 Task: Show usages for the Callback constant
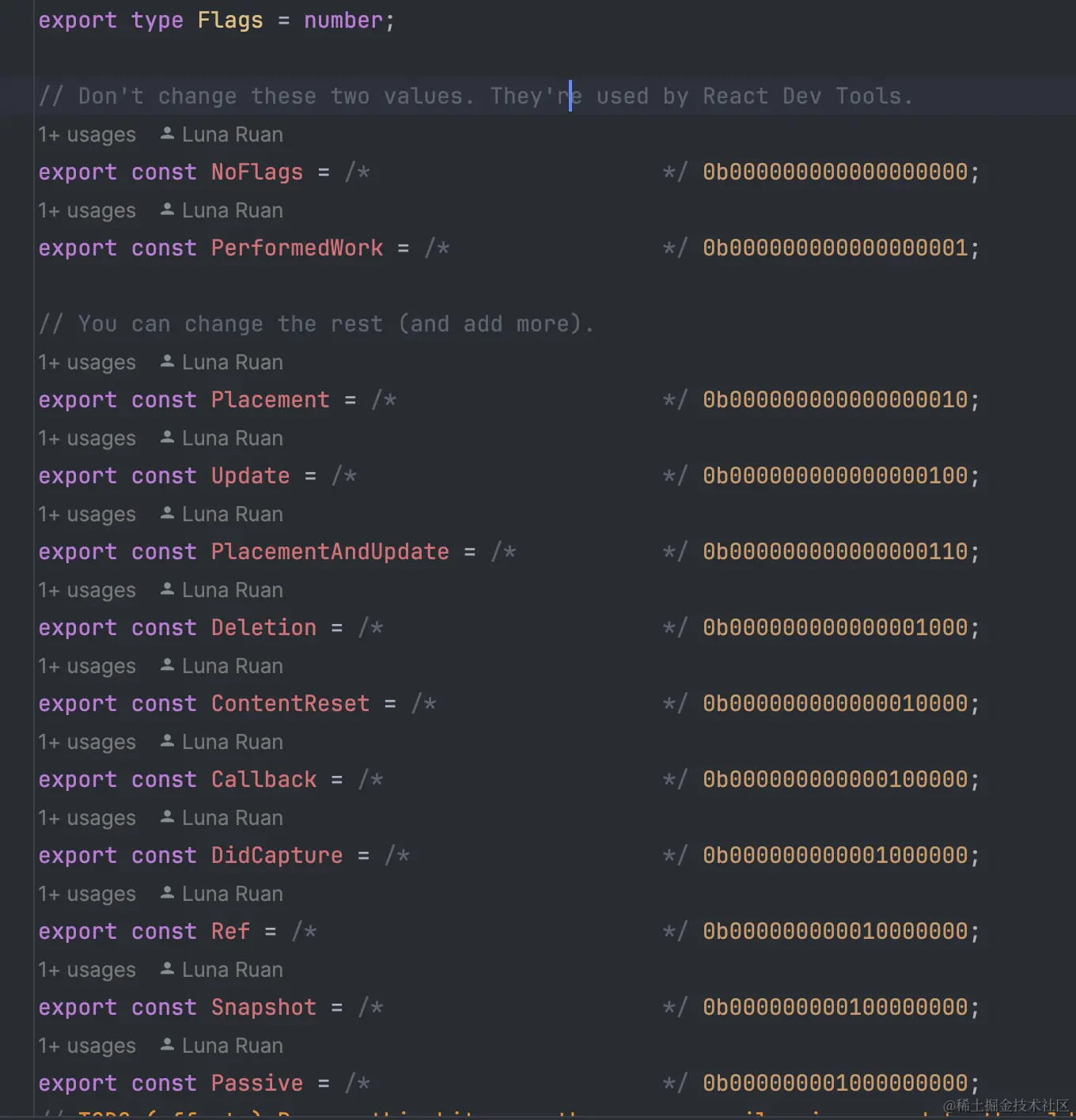click(87, 743)
